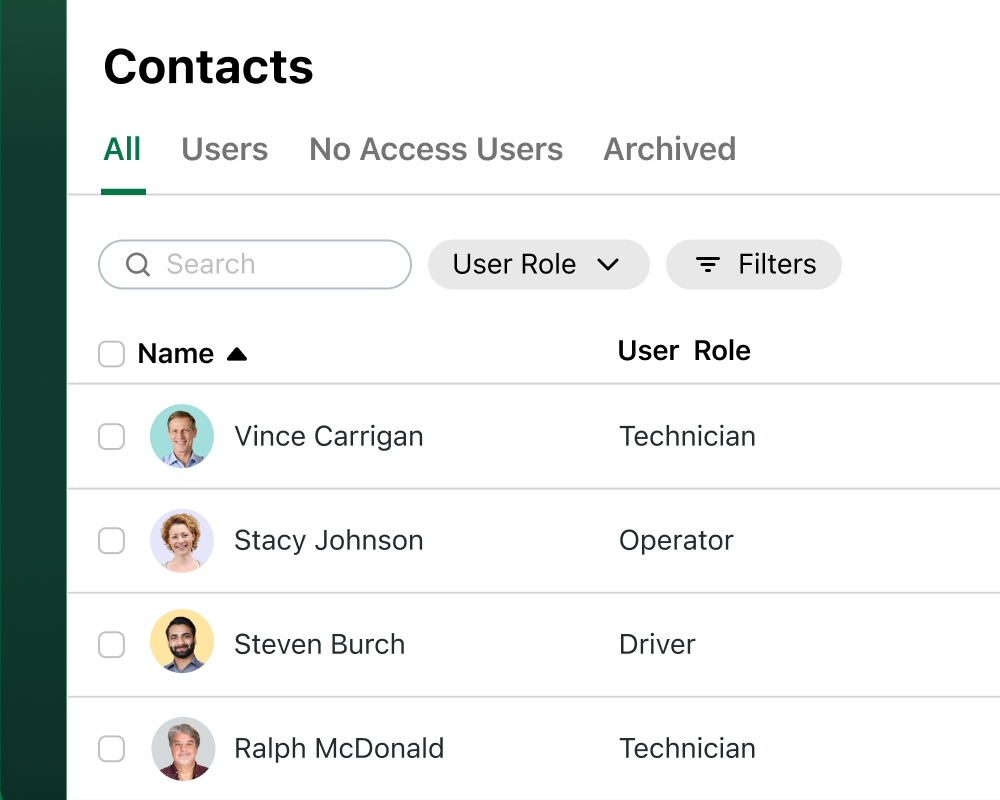The height and width of the screenshot is (800, 1000).
Task: Open Steven Burch's avatar photo
Action: point(182,641)
